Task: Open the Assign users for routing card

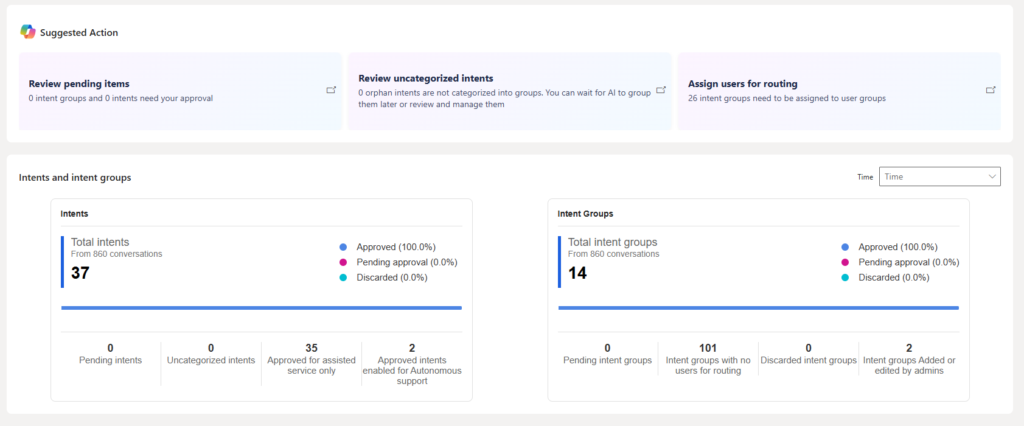Action: click(x=839, y=91)
